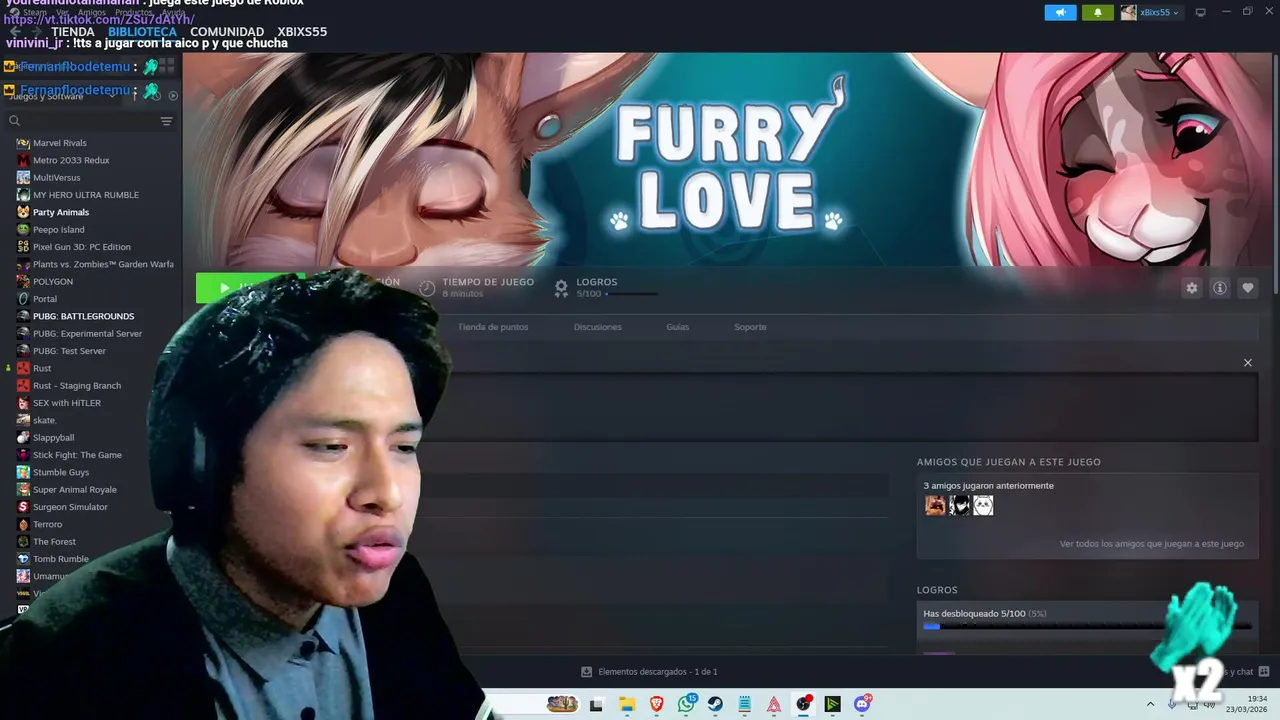
Task: Click The Forest game icon
Action: (x=23, y=542)
